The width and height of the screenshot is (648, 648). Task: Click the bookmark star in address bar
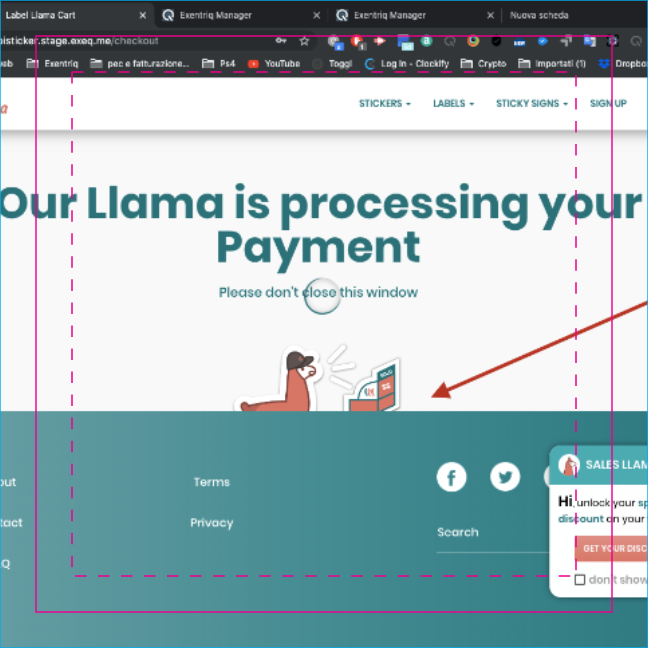304,41
